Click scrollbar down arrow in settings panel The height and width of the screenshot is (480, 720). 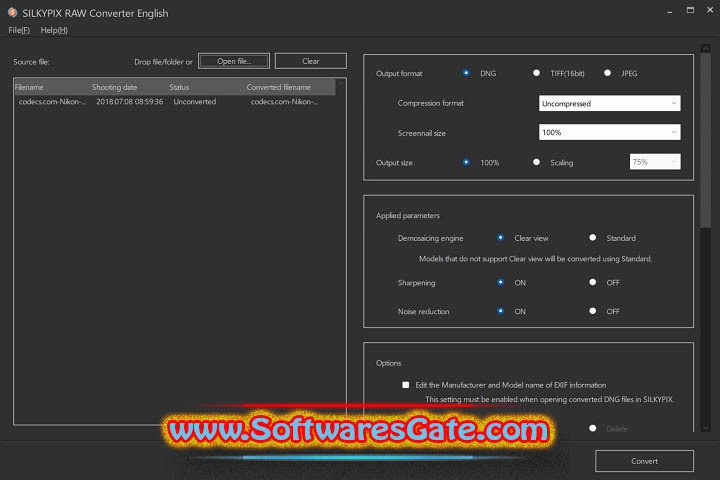click(x=705, y=428)
